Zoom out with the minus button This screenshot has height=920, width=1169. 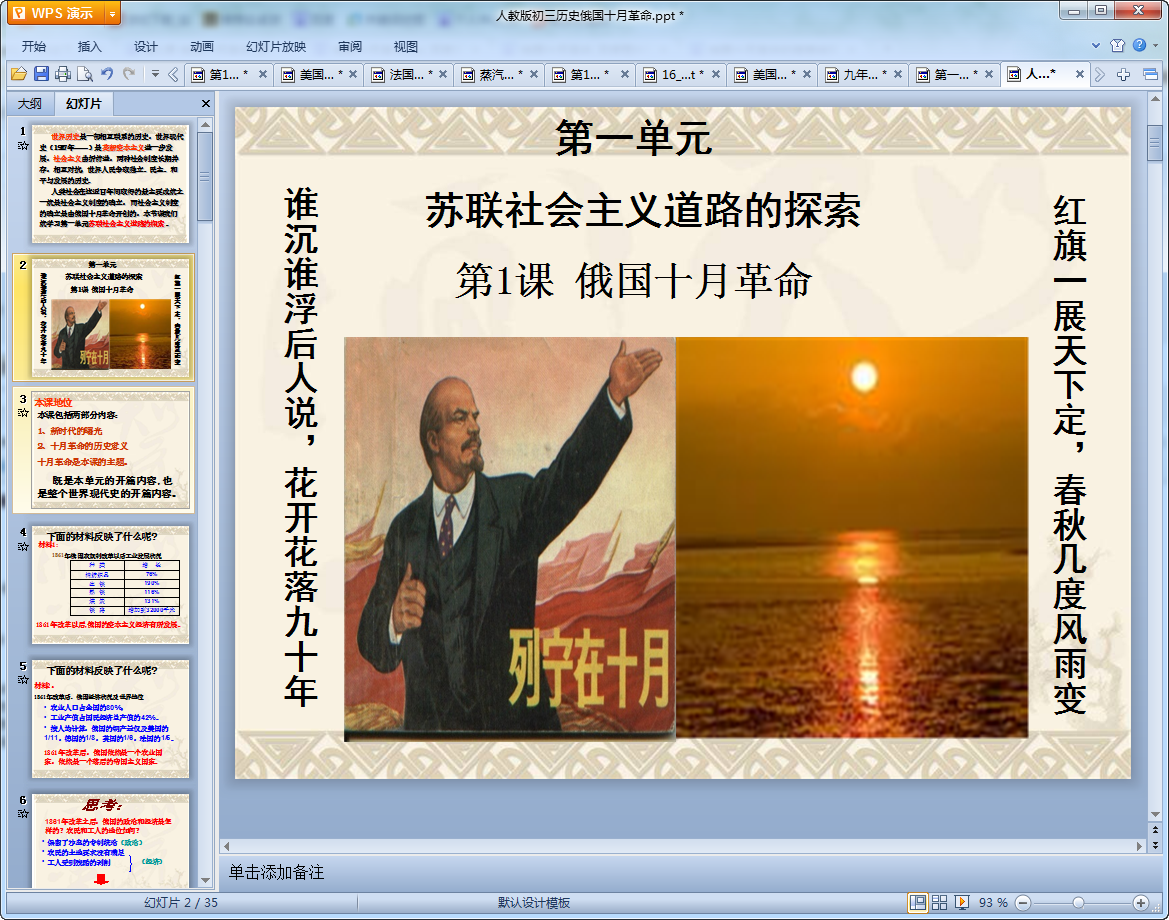(x=1024, y=903)
